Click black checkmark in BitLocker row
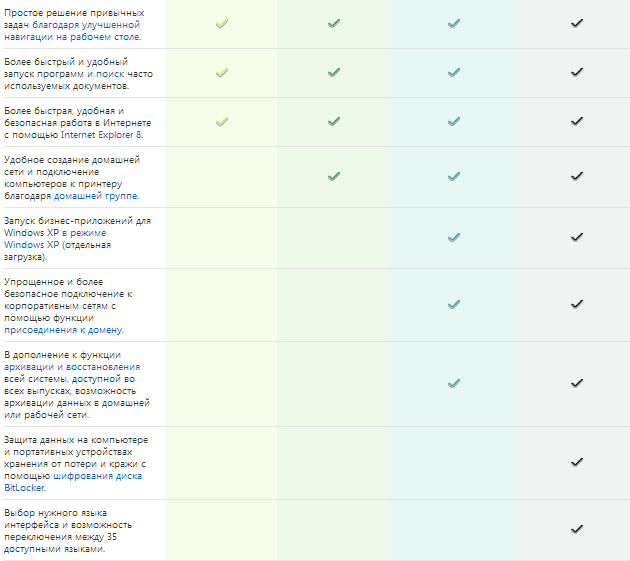 577,463
